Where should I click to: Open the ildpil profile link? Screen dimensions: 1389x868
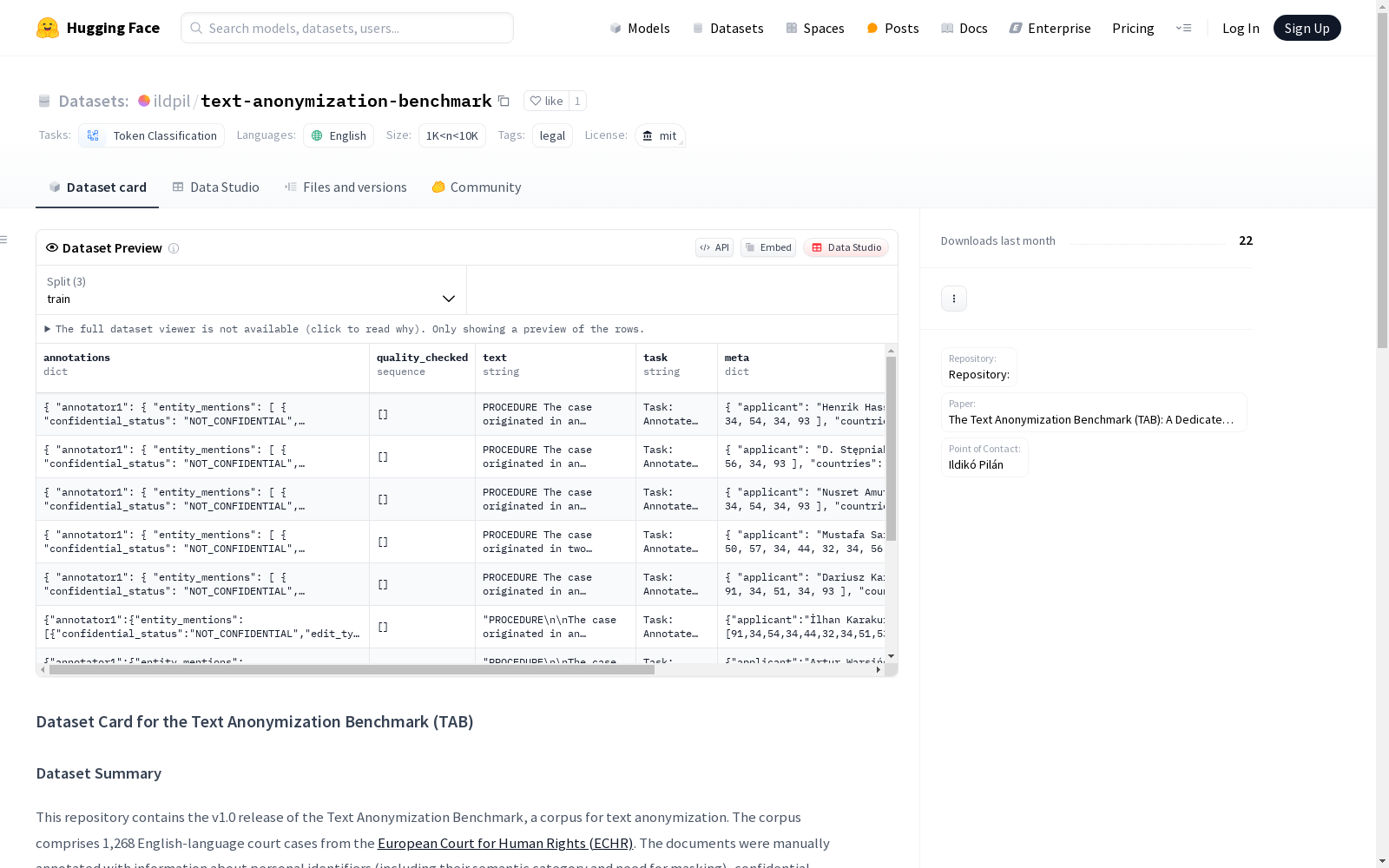pos(172,101)
